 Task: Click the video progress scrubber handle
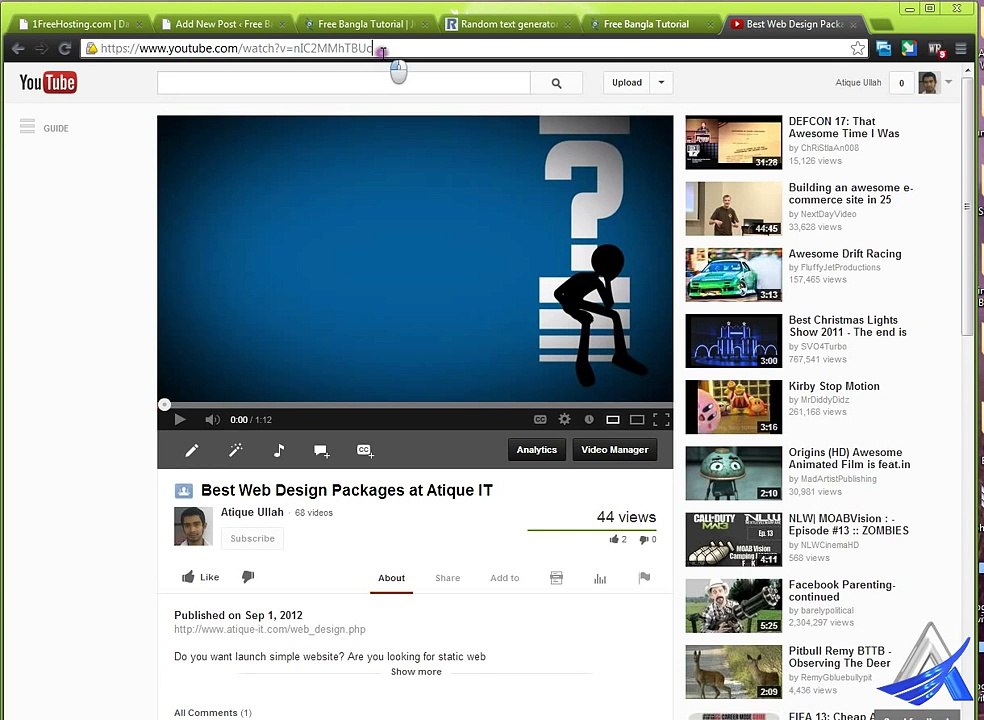point(164,405)
